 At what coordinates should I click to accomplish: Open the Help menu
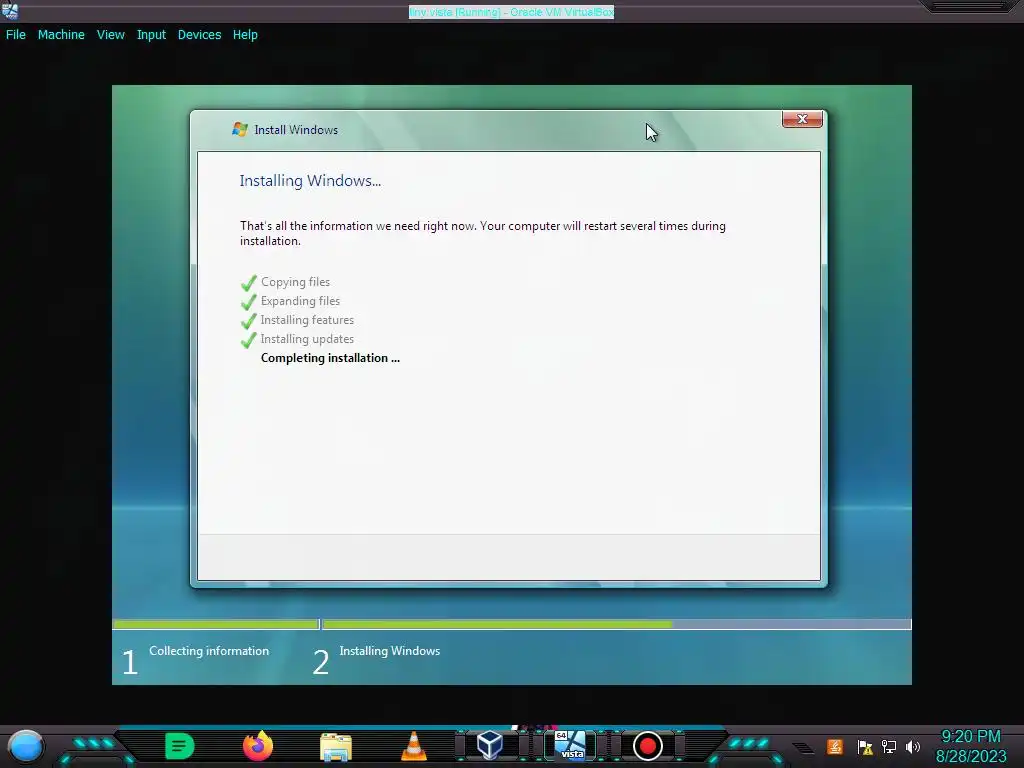245,35
